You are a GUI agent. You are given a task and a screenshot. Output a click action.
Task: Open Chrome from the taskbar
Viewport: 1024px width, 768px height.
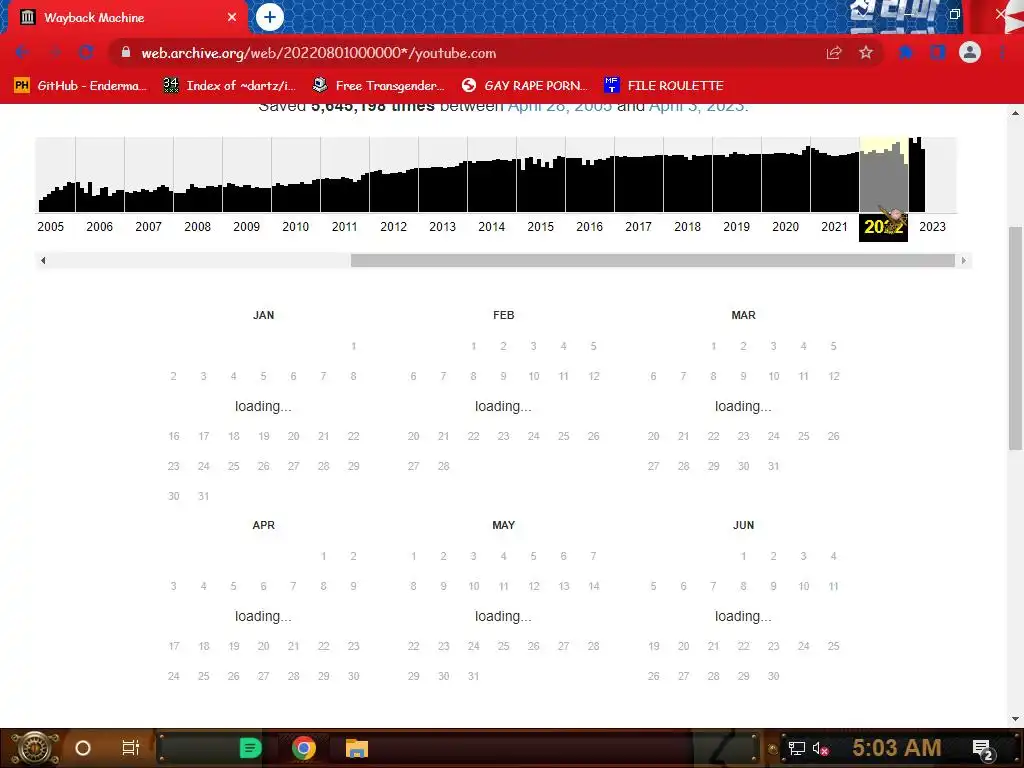tap(304, 748)
